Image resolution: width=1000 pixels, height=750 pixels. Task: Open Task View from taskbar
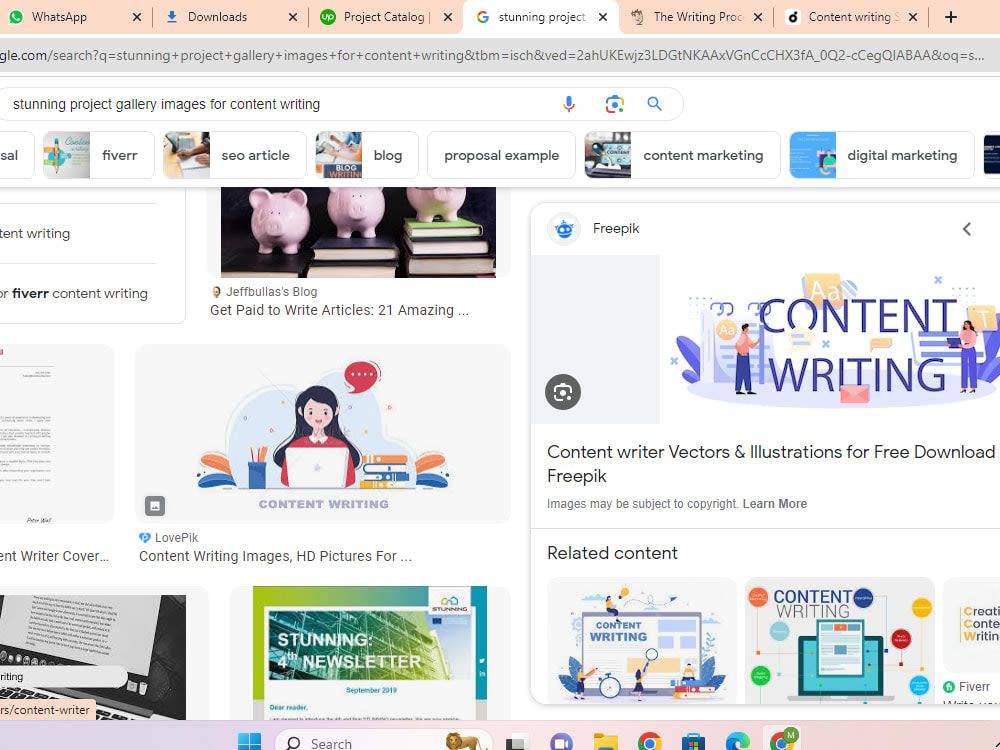tap(517, 743)
